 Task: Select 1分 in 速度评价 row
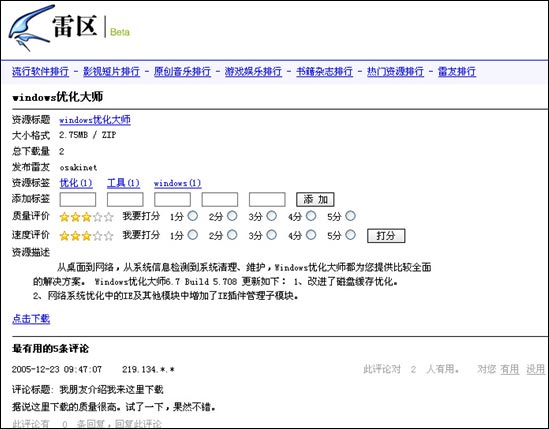click(x=193, y=235)
